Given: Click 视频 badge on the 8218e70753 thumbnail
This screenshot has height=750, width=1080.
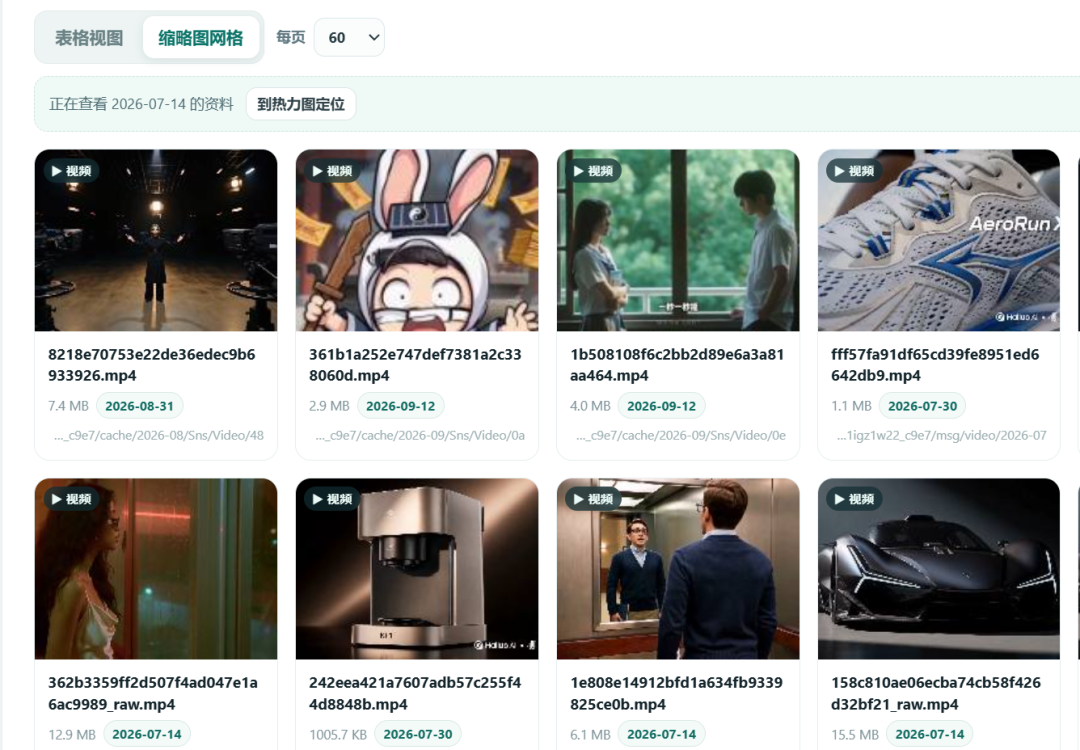Looking at the screenshot, I should tap(72, 171).
